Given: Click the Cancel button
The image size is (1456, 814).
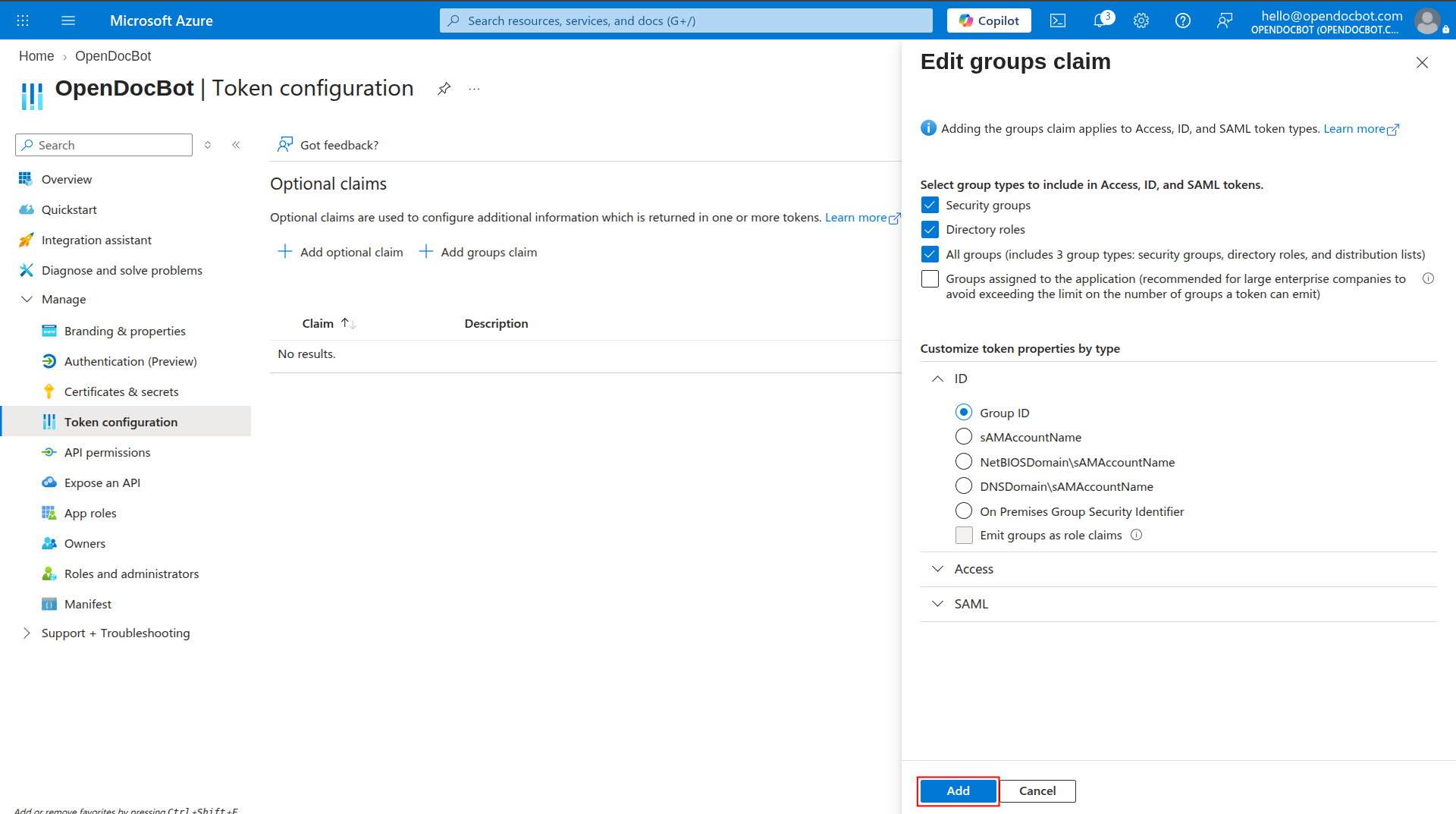Looking at the screenshot, I should pyautogui.click(x=1037, y=790).
